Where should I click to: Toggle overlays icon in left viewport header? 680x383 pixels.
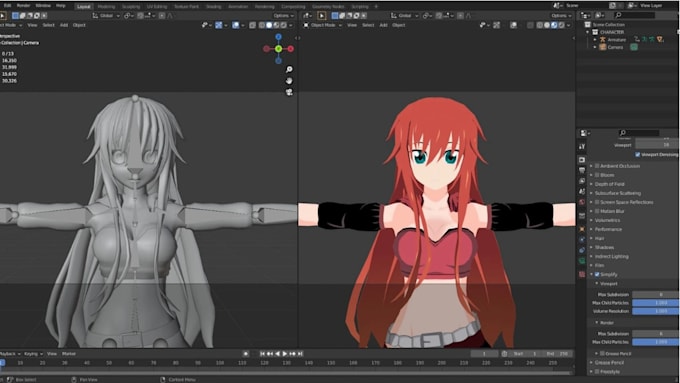click(x=235, y=25)
